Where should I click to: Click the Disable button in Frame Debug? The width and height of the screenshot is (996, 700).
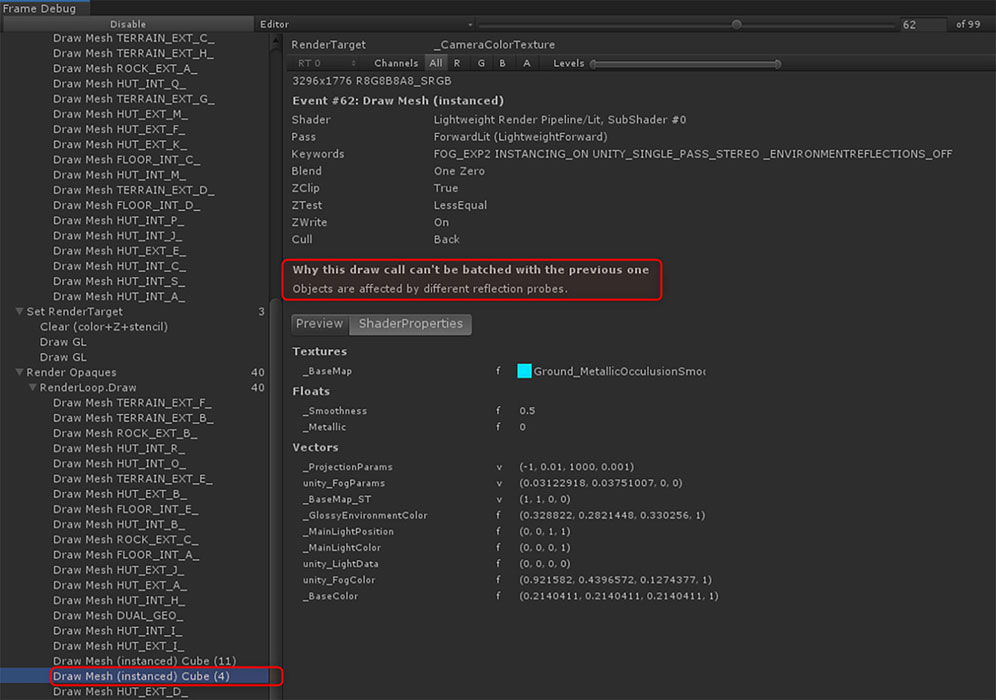tap(127, 24)
